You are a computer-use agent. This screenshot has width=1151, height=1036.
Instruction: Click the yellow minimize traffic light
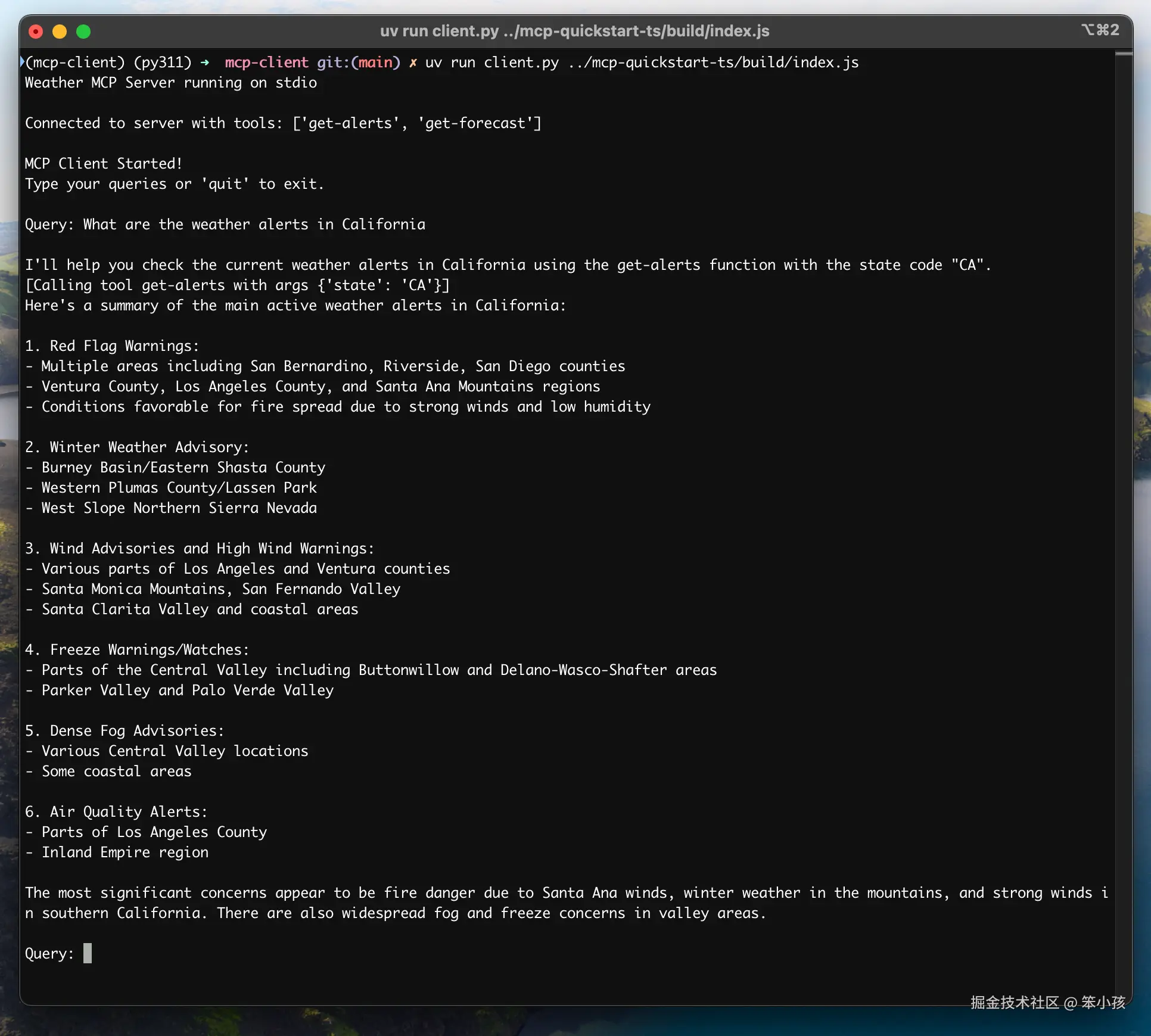click(60, 32)
